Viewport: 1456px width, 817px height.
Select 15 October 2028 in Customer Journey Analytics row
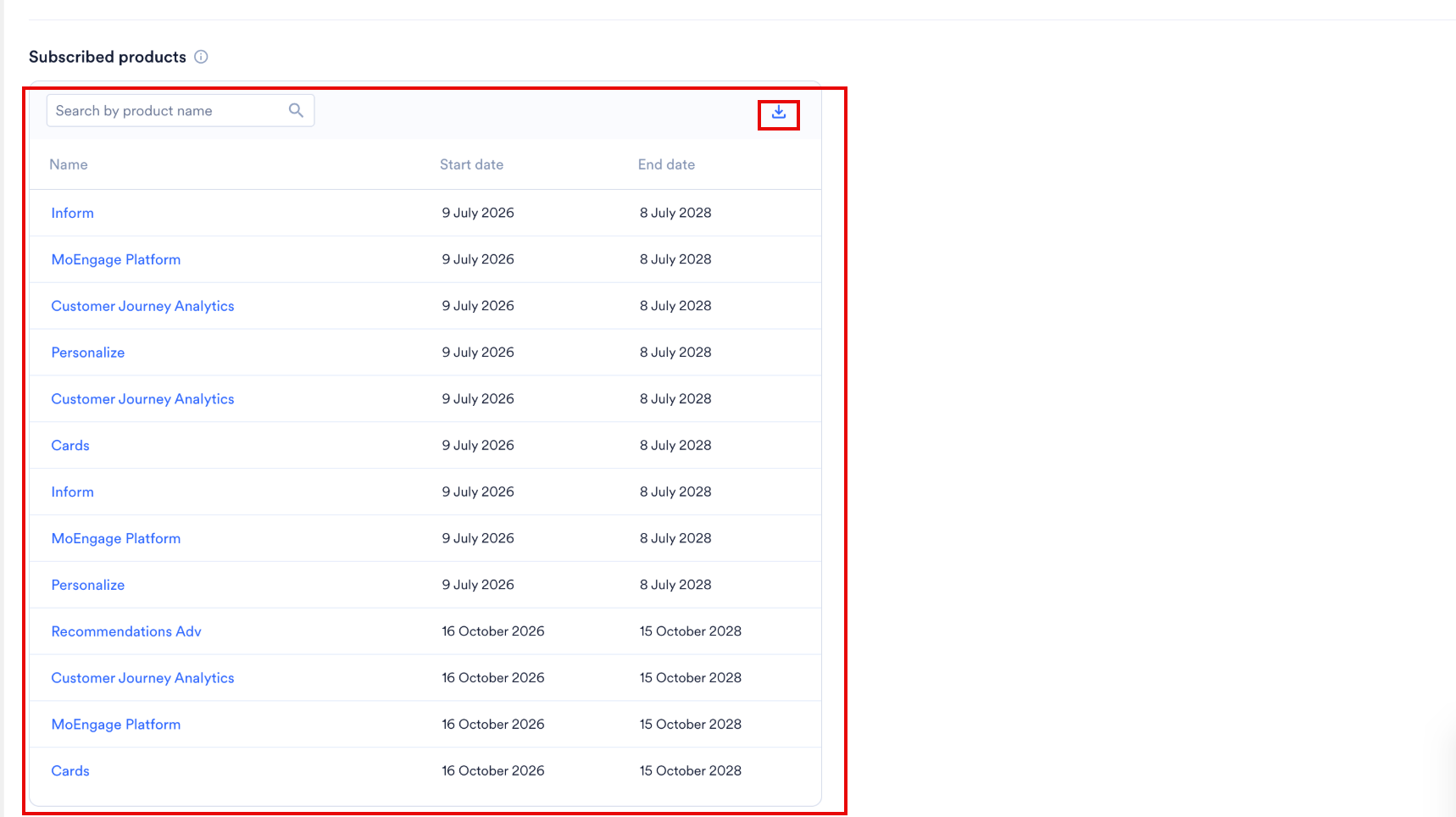691,678
